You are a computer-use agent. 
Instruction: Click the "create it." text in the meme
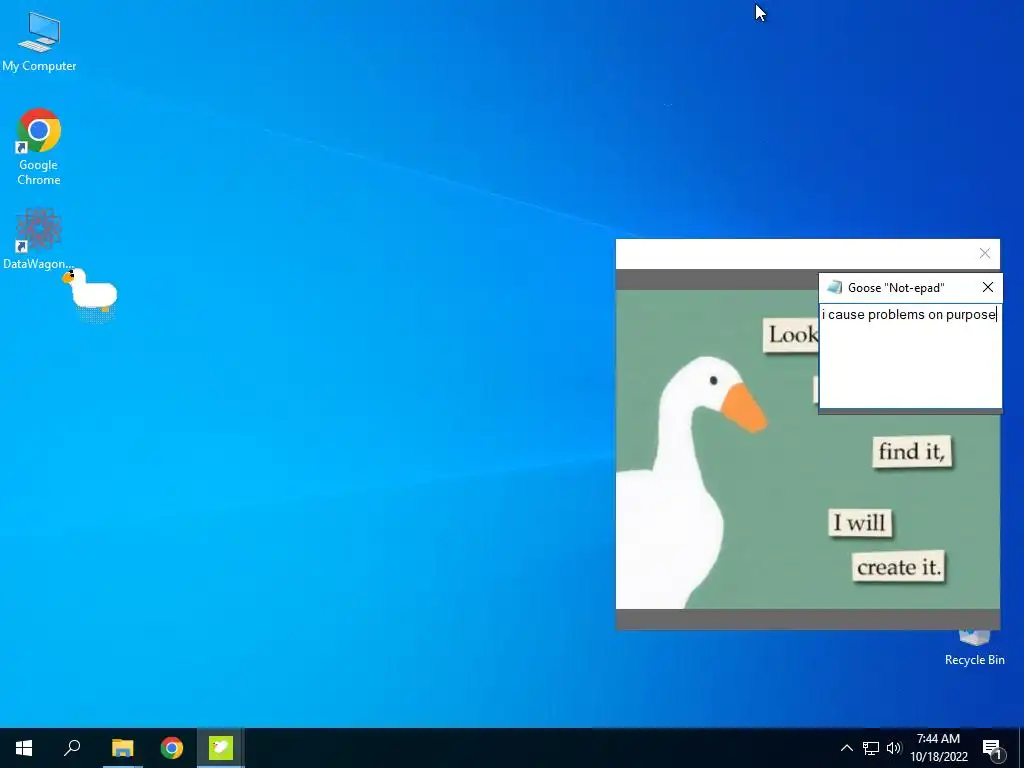point(899,567)
